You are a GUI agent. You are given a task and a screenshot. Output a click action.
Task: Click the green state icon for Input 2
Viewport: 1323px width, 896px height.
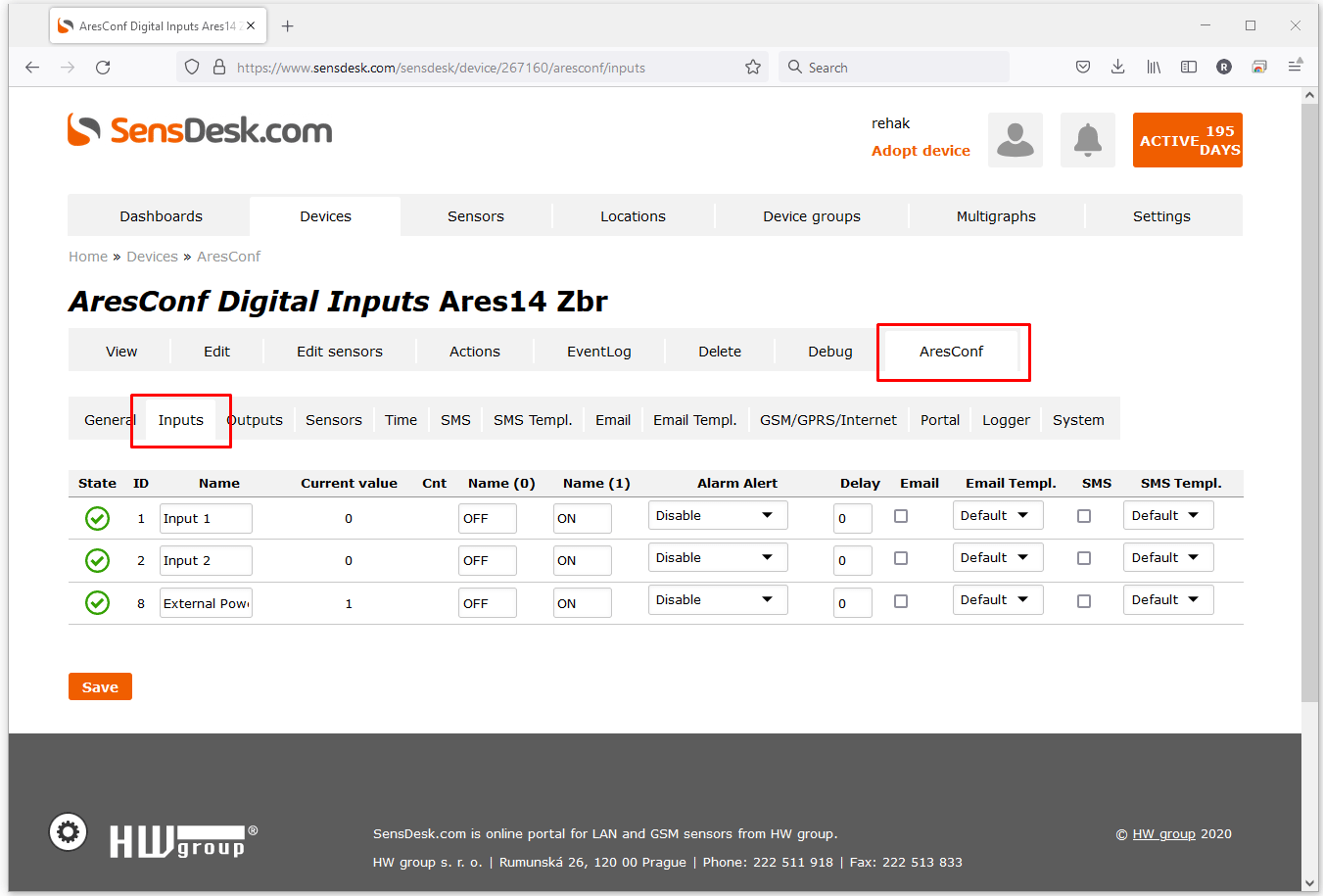(x=97, y=560)
